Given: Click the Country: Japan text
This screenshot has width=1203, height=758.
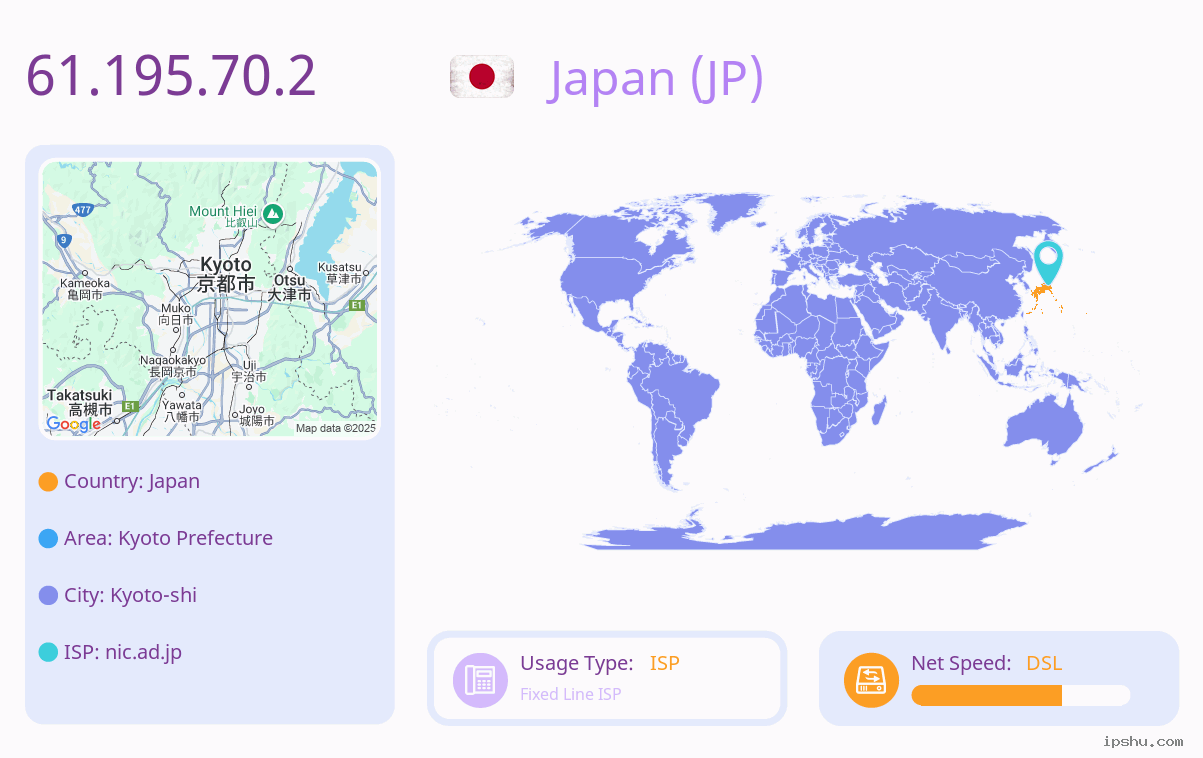Looking at the screenshot, I should click(x=132, y=481).
